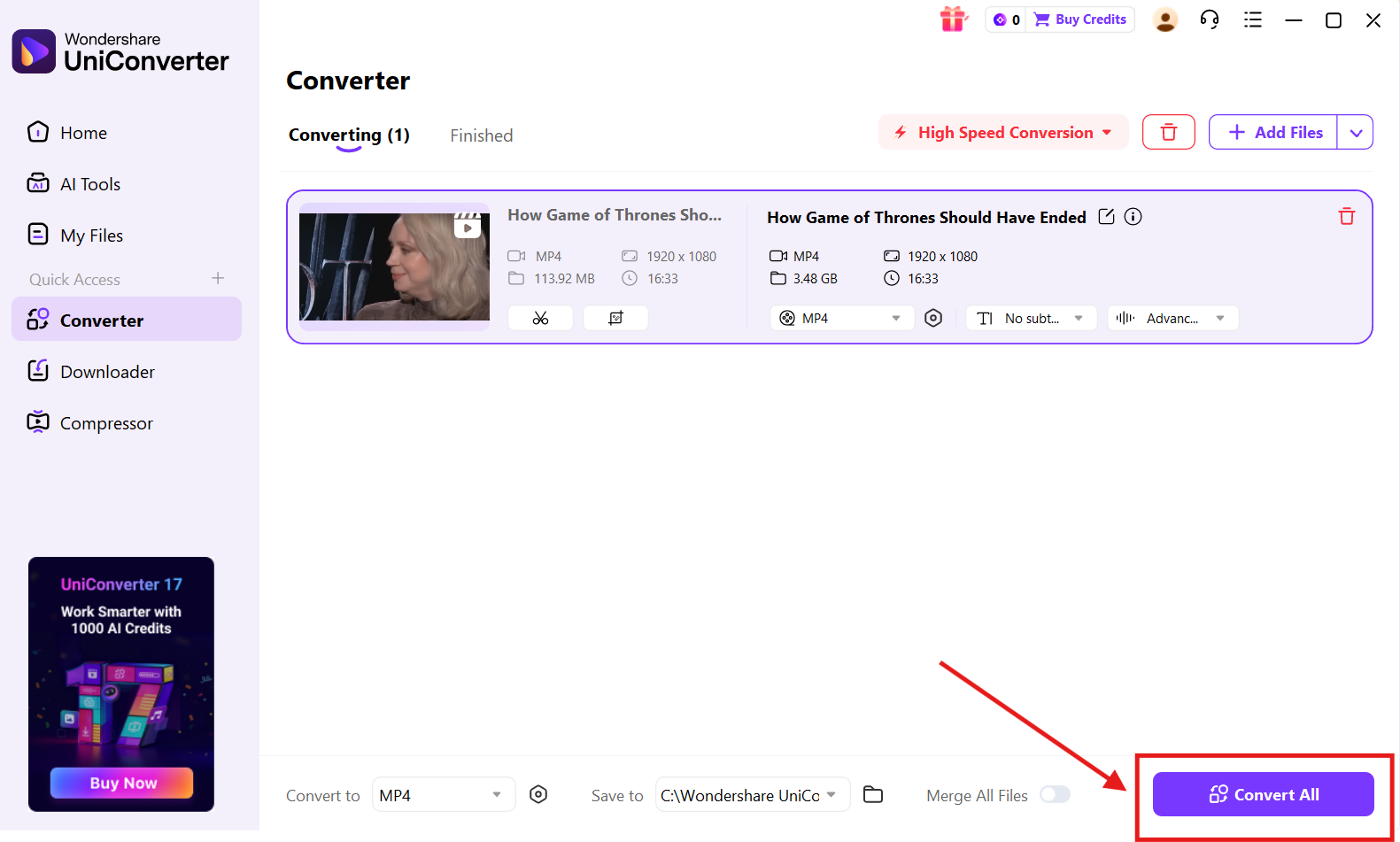Open the Save to path dropdown
Viewport: 1400px width, 842px height.
[x=753, y=795]
